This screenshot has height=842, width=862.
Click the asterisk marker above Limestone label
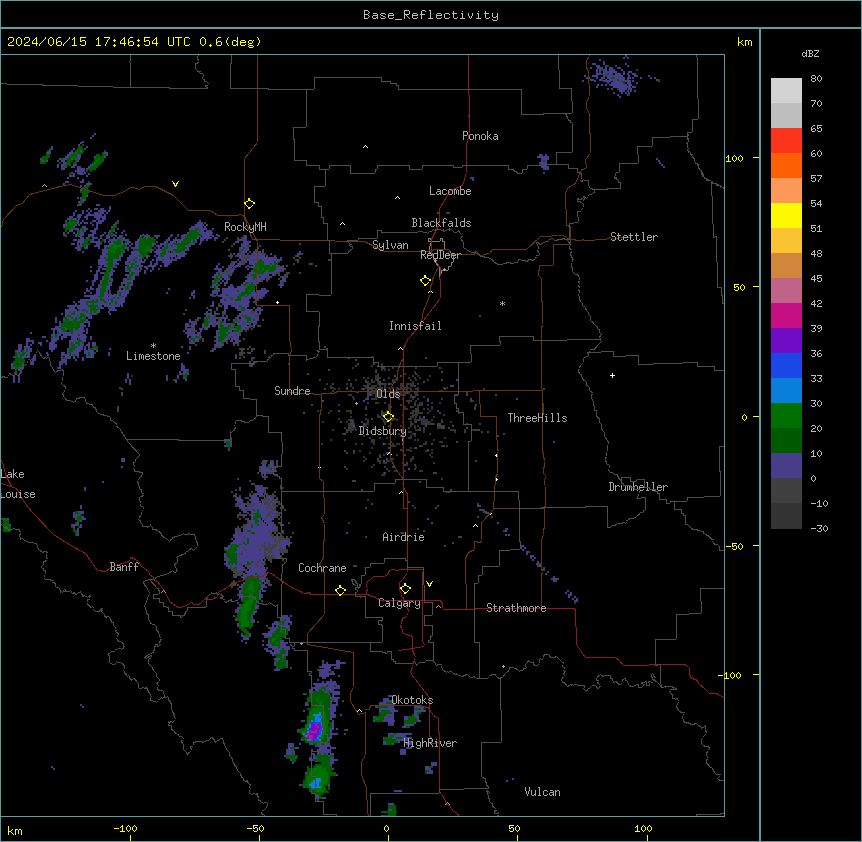click(153, 346)
